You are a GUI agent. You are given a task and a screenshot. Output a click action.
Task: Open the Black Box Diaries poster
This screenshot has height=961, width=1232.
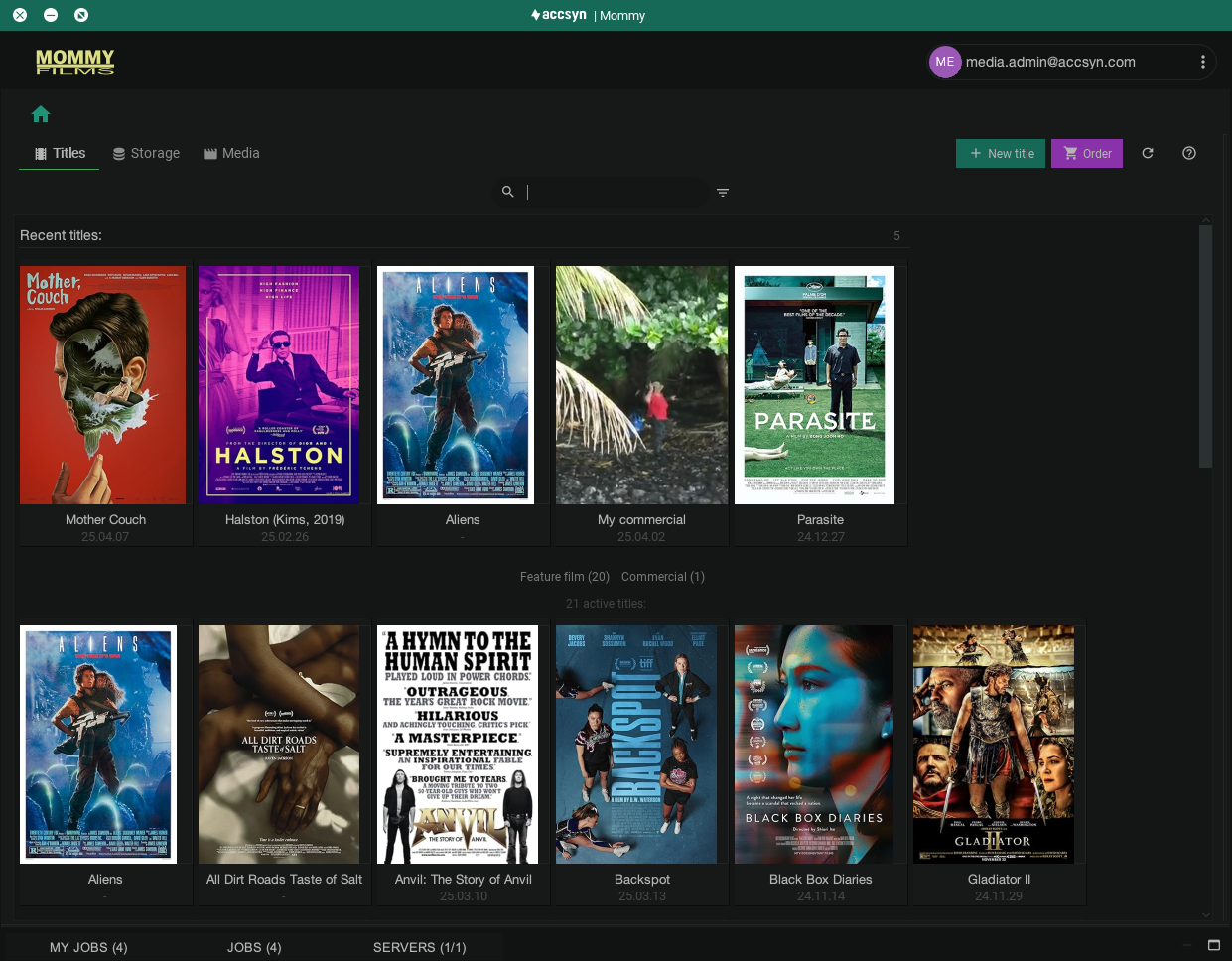pyautogui.click(x=814, y=745)
